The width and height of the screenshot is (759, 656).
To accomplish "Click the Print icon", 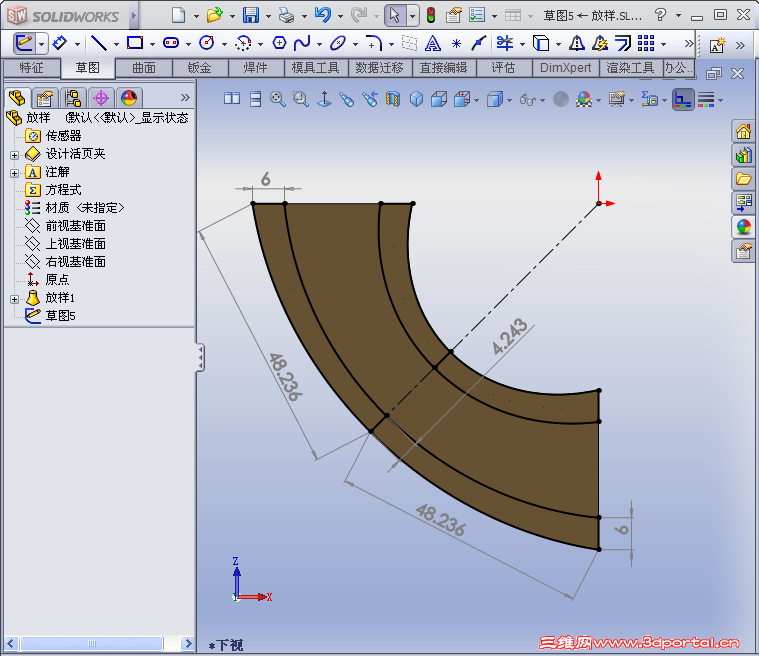I will [287, 15].
